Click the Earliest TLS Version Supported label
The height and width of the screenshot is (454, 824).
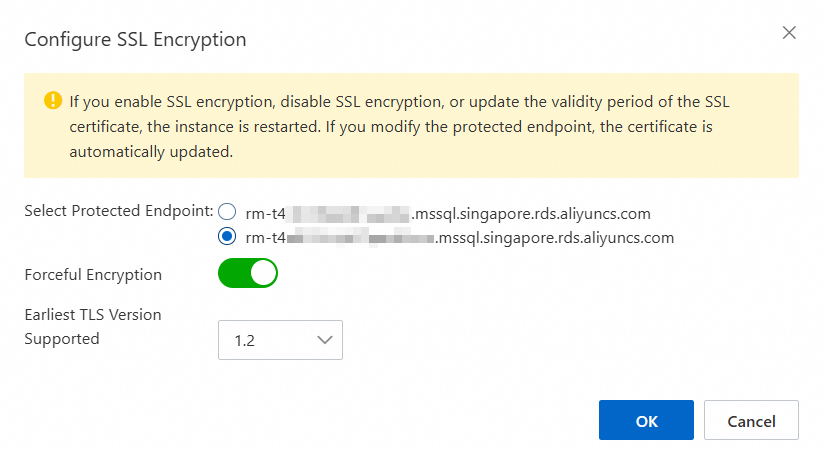click(x=93, y=326)
